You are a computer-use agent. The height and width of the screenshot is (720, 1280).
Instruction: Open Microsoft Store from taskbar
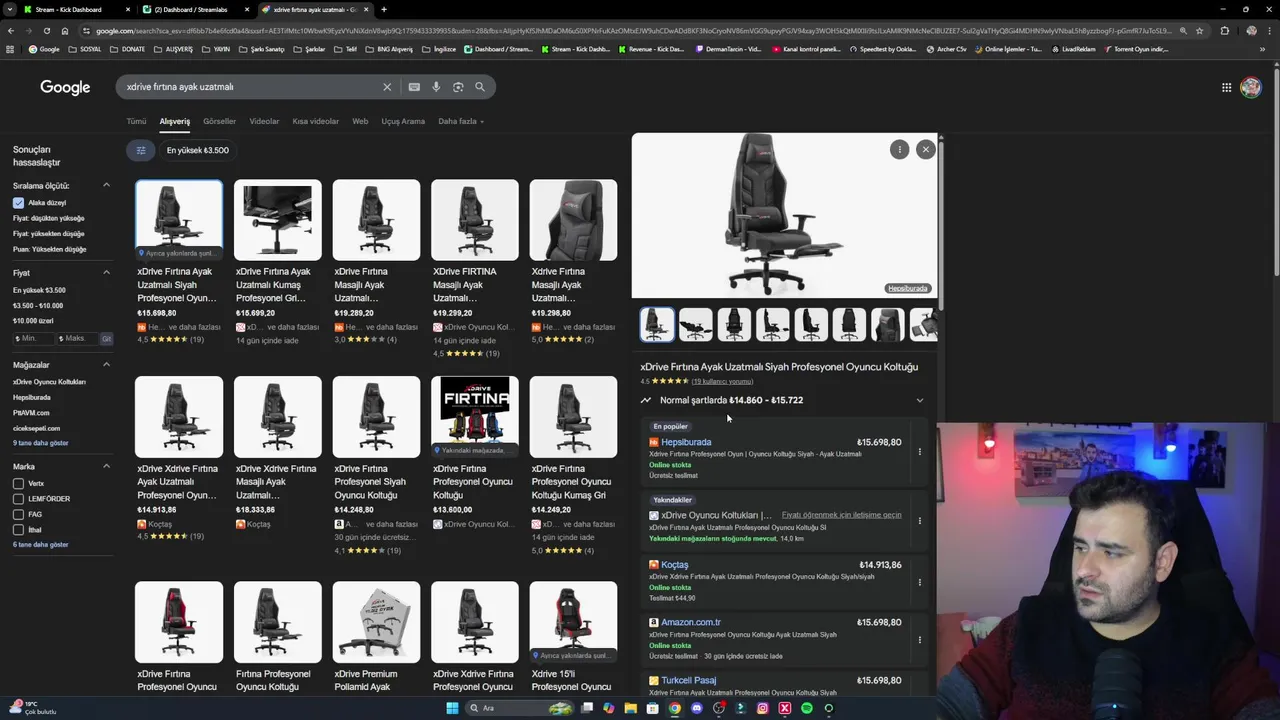coord(653,708)
